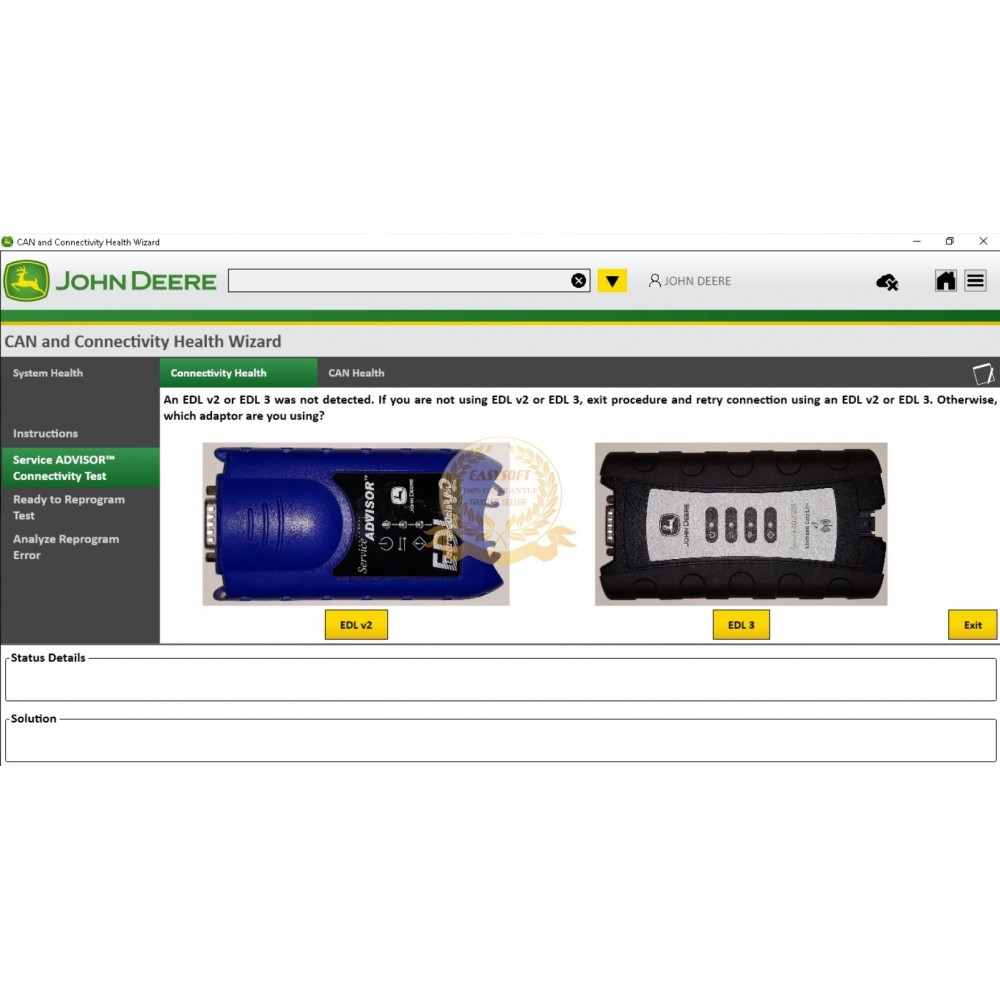
Task: Select the Connectivity Health tab
Action: pyautogui.click(x=239, y=373)
